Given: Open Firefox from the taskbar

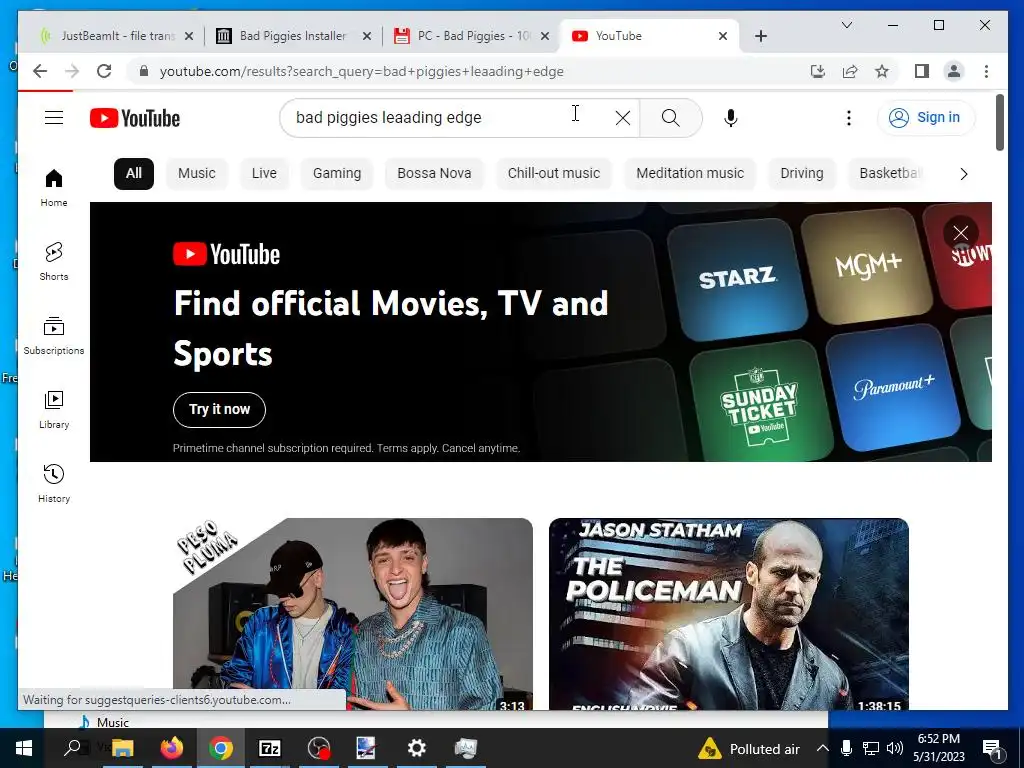Looking at the screenshot, I should point(172,748).
